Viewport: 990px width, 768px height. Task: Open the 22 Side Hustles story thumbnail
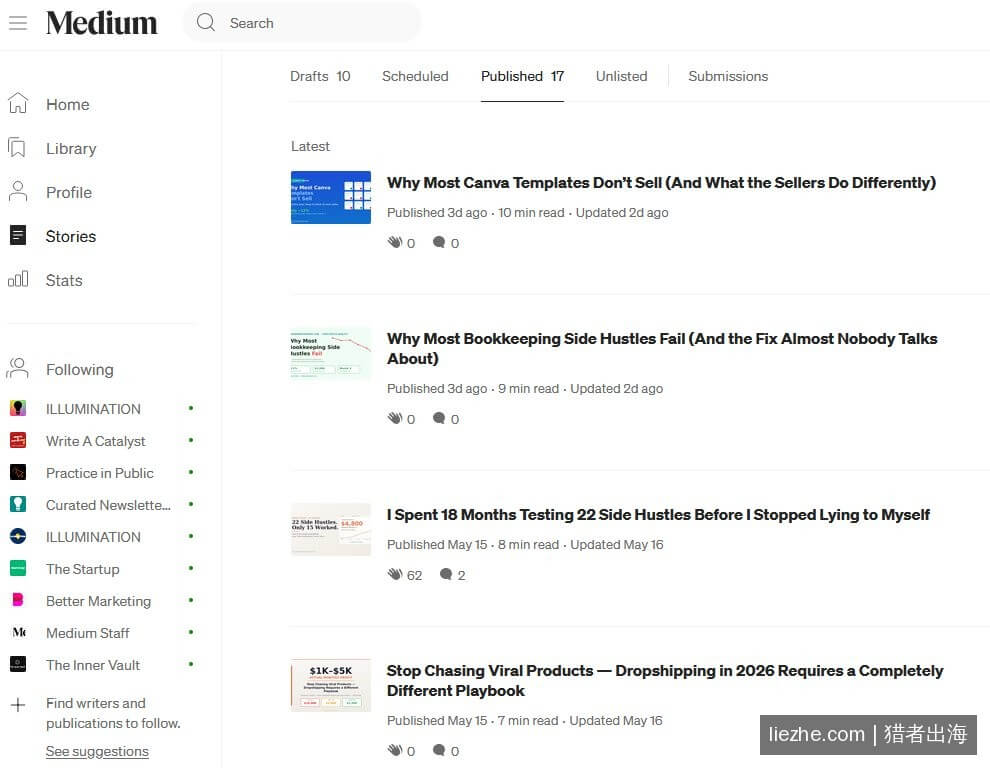pos(331,529)
